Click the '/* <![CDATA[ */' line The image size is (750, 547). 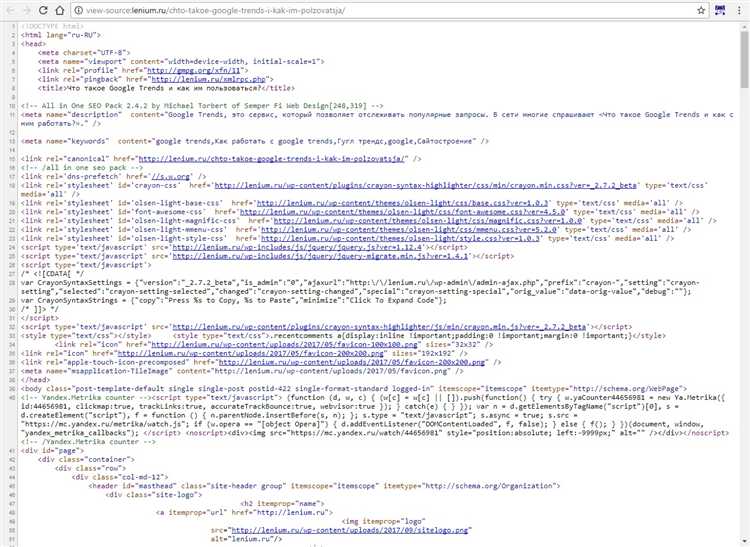click(52, 274)
